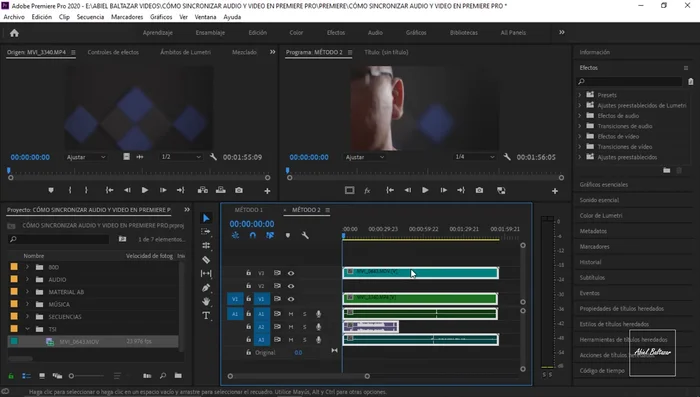Click the new custom bin icon in Effects panel
The width and height of the screenshot is (700, 397).
point(666,170)
